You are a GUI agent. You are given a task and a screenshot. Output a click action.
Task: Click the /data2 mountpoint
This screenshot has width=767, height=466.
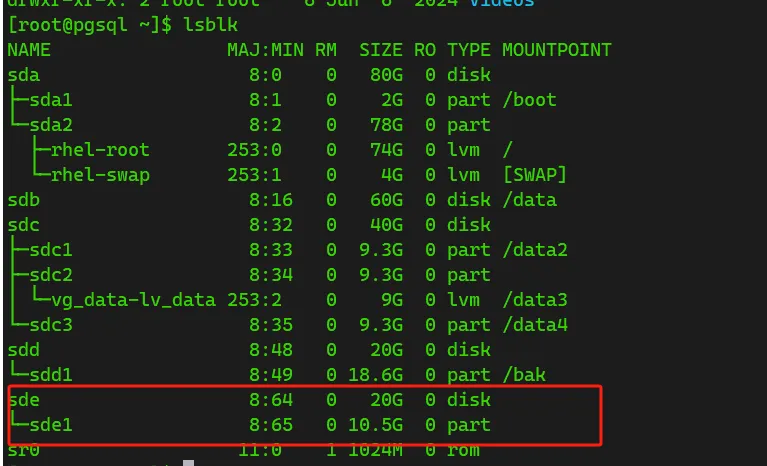[535, 250]
